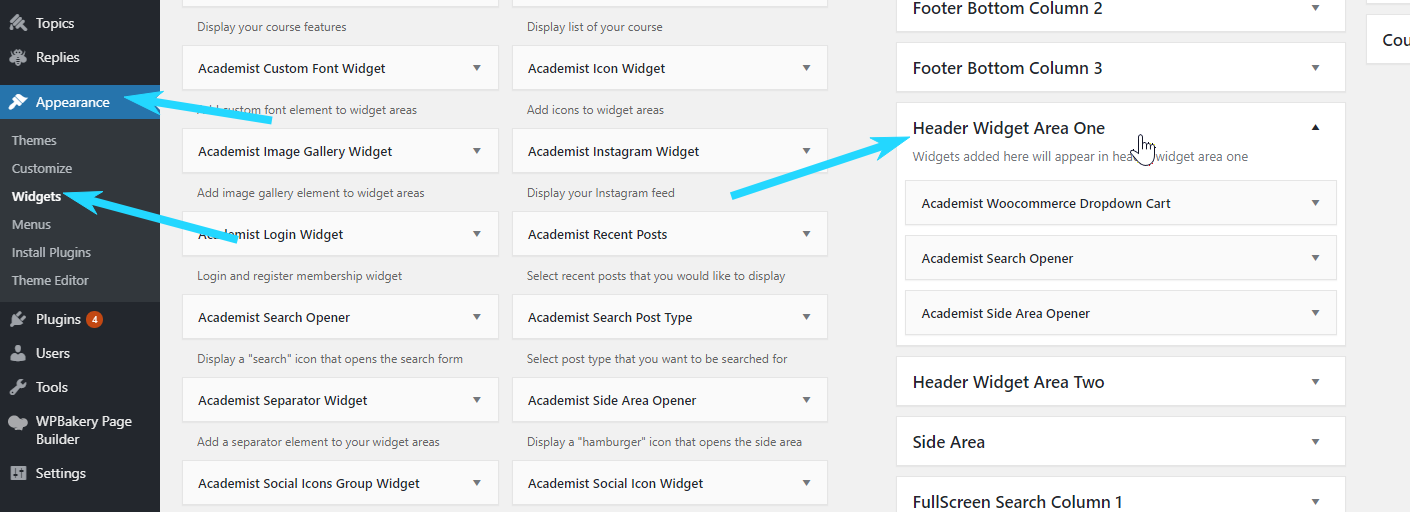The width and height of the screenshot is (1410, 512).
Task: Click the WPBakery Page Builder icon
Action: coord(18,422)
